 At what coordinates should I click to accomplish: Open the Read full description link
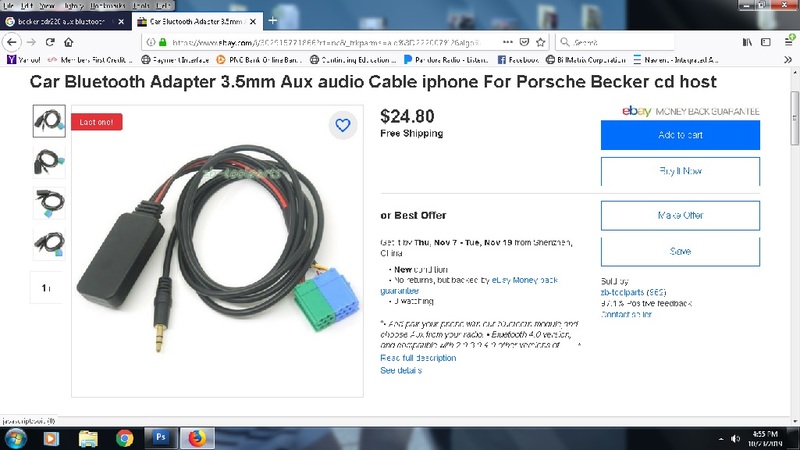point(418,358)
